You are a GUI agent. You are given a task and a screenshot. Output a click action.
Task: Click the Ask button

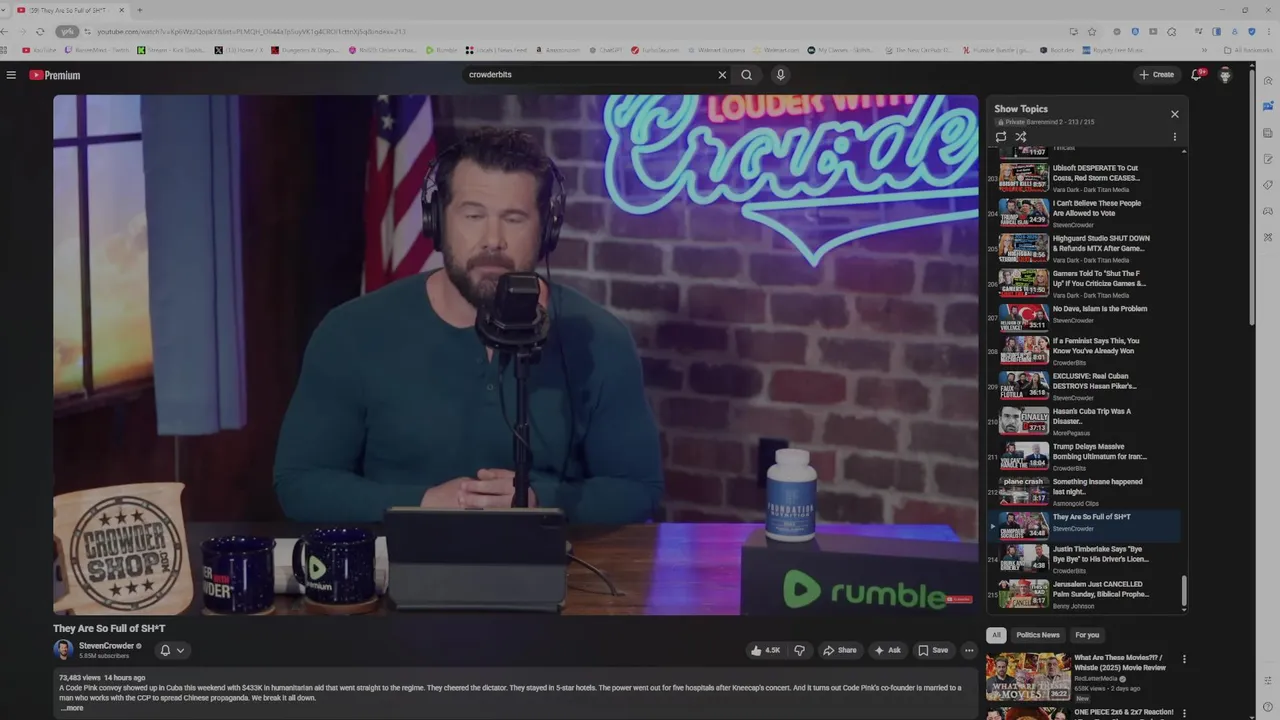pyautogui.click(x=887, y=650)
